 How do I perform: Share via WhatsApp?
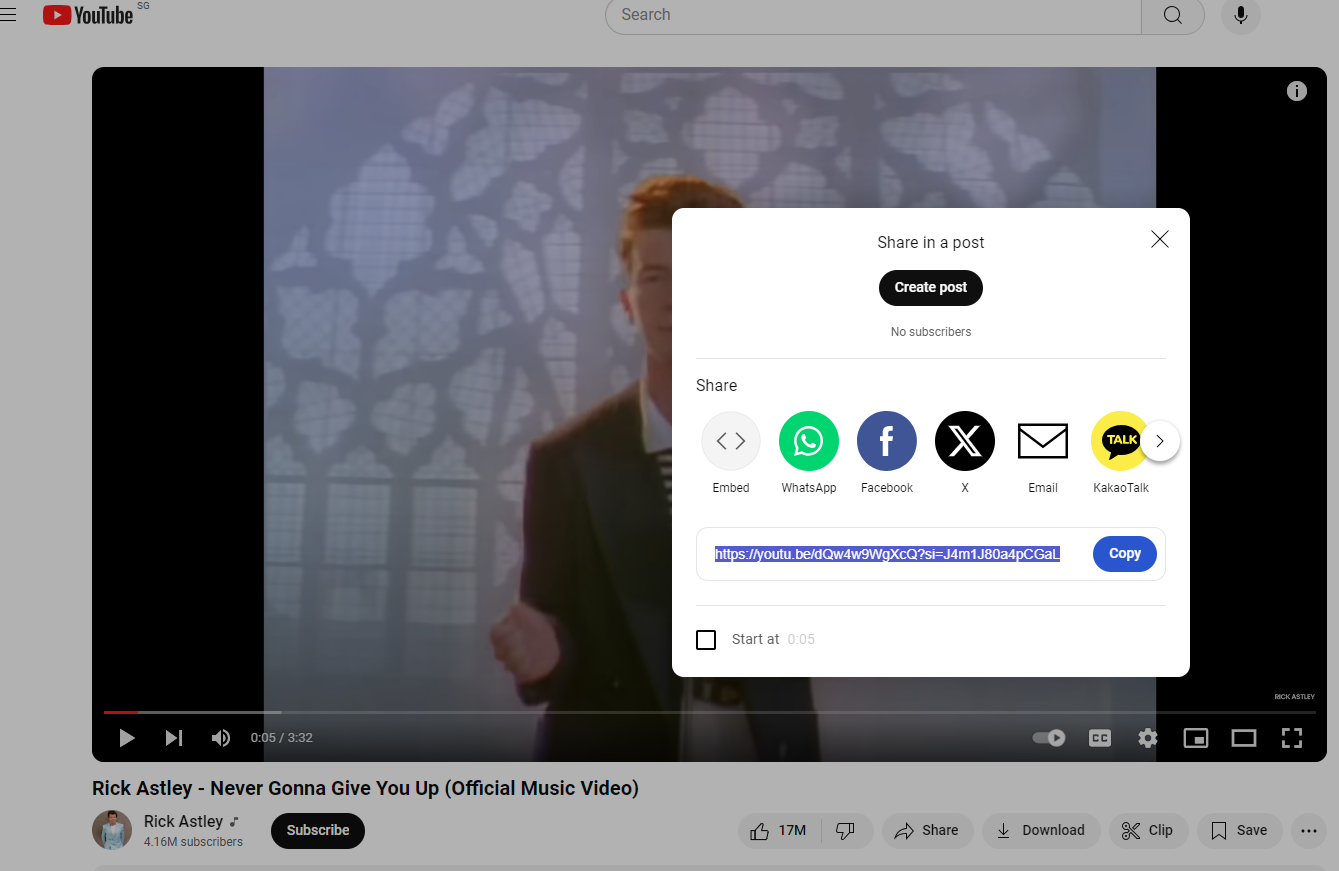coord(809,452)
